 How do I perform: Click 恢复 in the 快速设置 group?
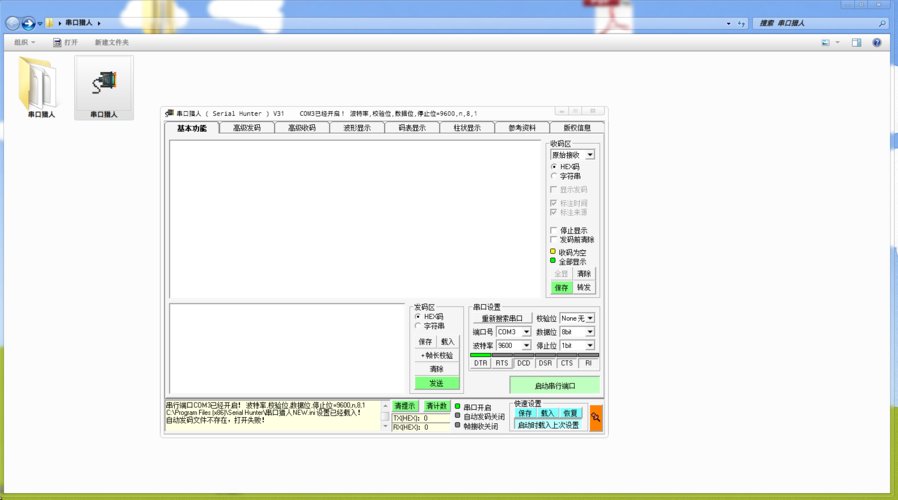570,413
